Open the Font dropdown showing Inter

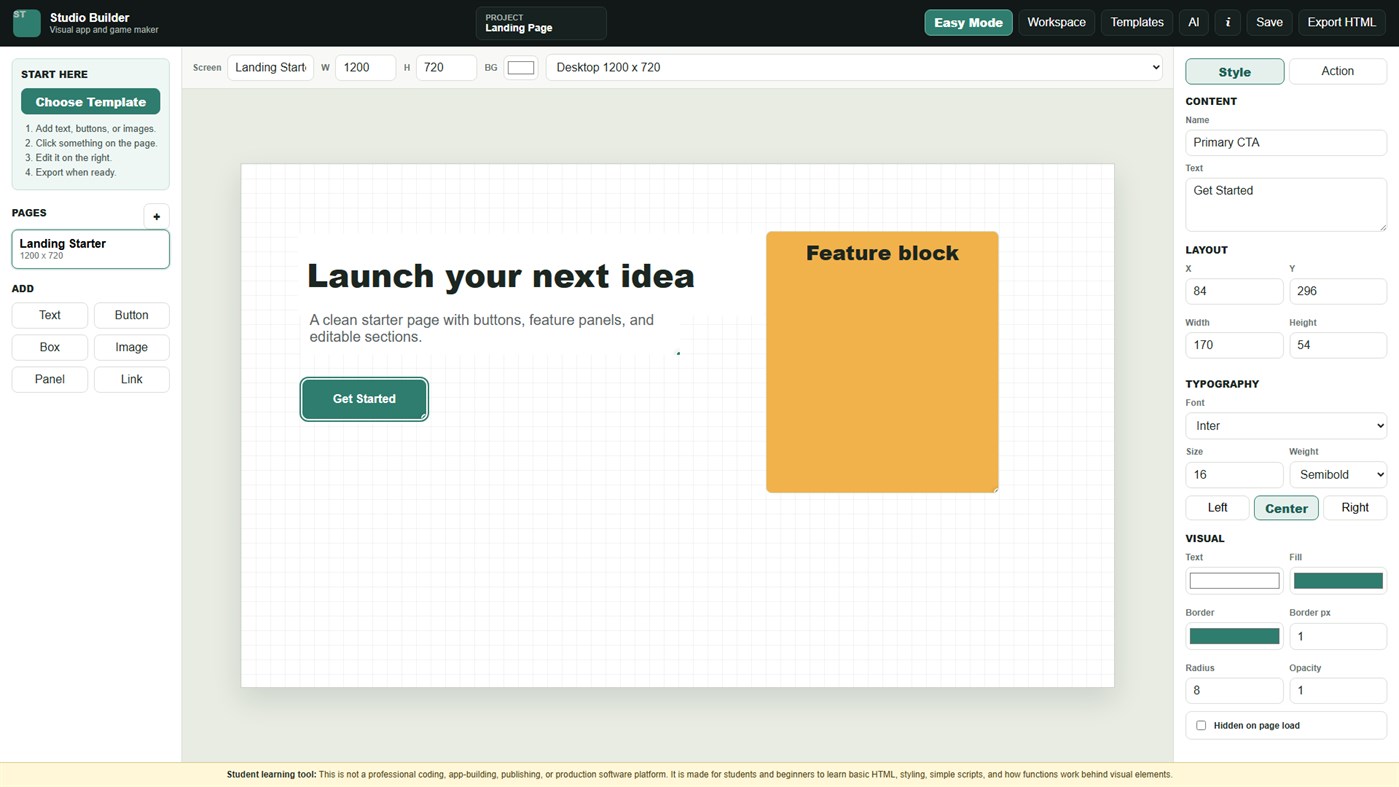pyautogui.click(x=1286, y=426)
